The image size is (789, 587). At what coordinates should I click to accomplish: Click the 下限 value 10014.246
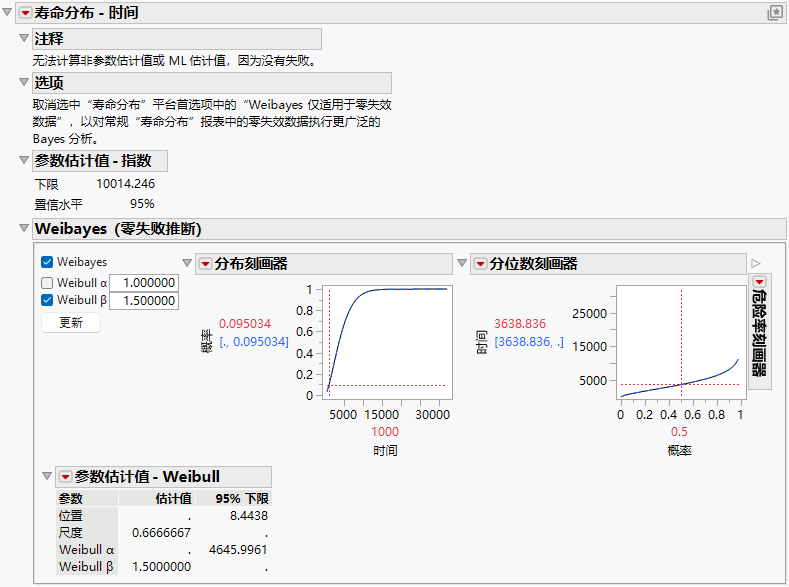126,184
